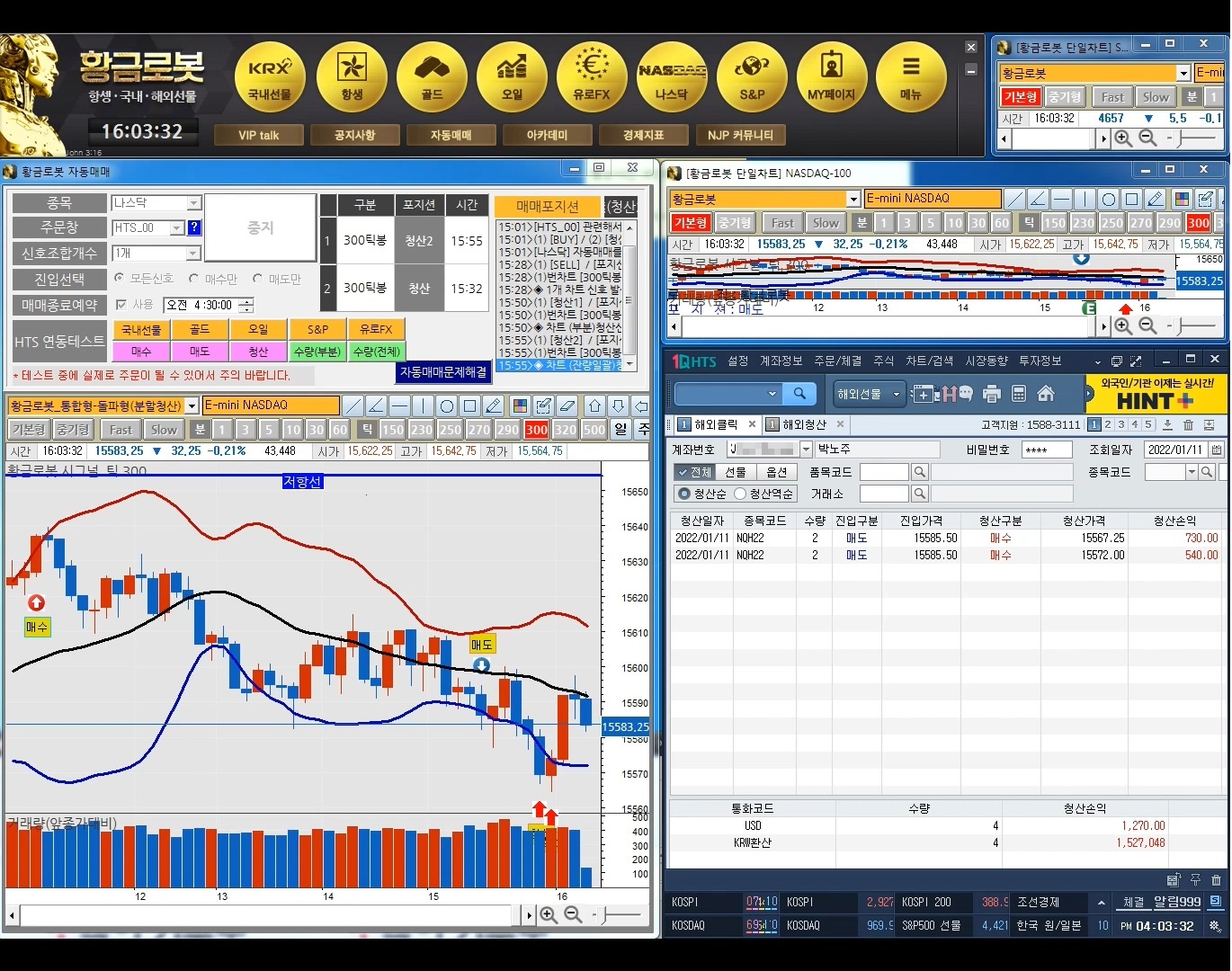Click the blue help question mark beside 주문창
This screenshot has width=1232, height=971.
click(x=194, y=227)
